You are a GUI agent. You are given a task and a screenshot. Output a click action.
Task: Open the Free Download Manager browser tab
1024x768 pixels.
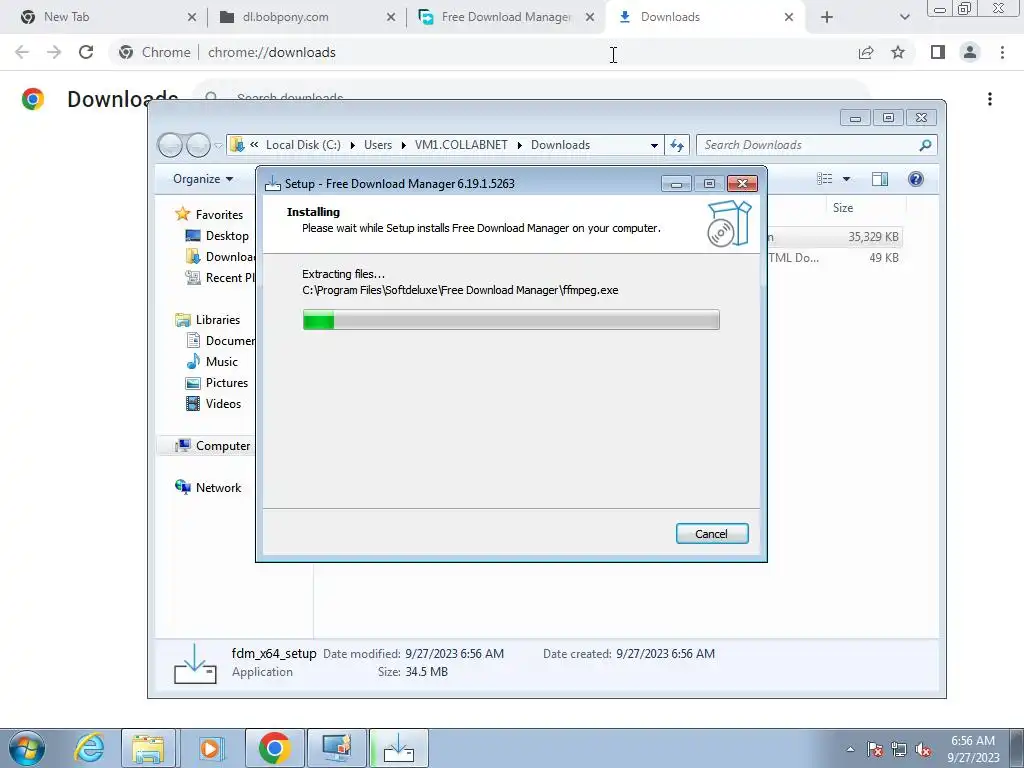(x=505, y=17)
